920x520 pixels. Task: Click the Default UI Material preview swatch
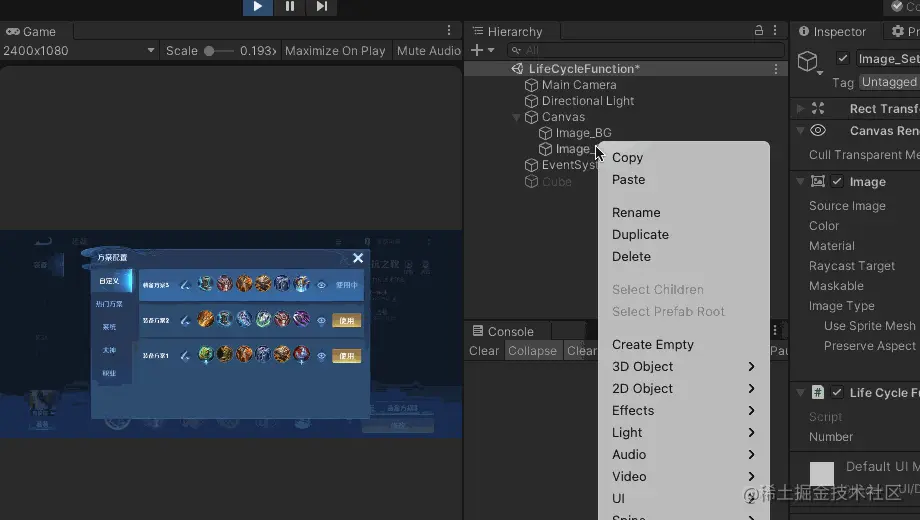pyautogui.click(x=822, y=474)
